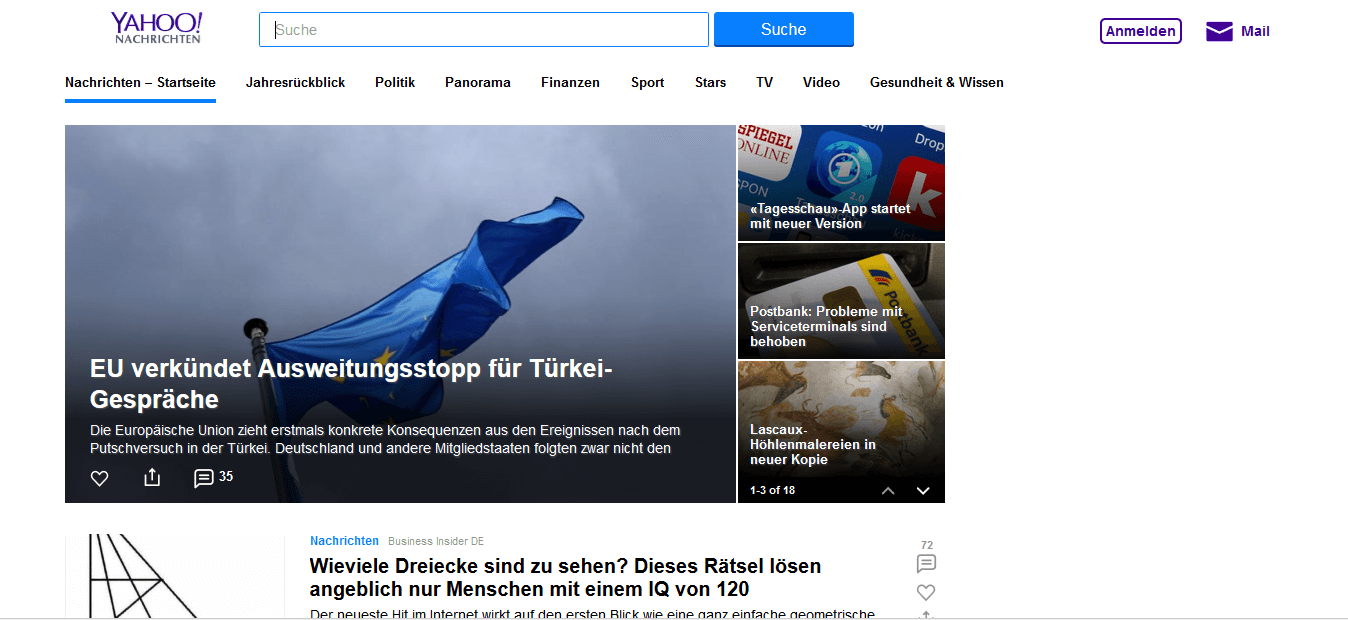Share the EU headline article
This screenshot has width=1348, height=620.
(152, 477)
